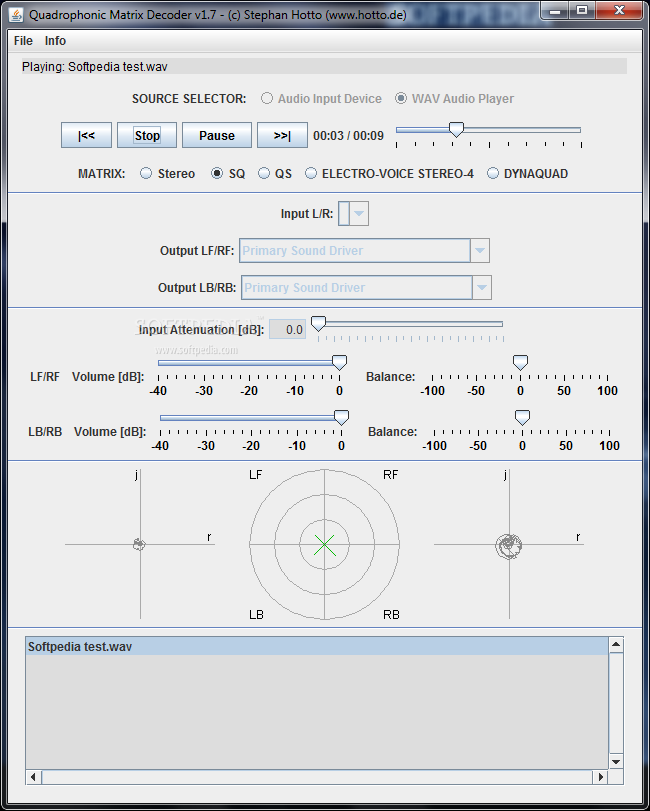The width and height of the screenshot is (650, 811).
Task: Click the green cross in quad scope
Action: [x=325, y=545]
